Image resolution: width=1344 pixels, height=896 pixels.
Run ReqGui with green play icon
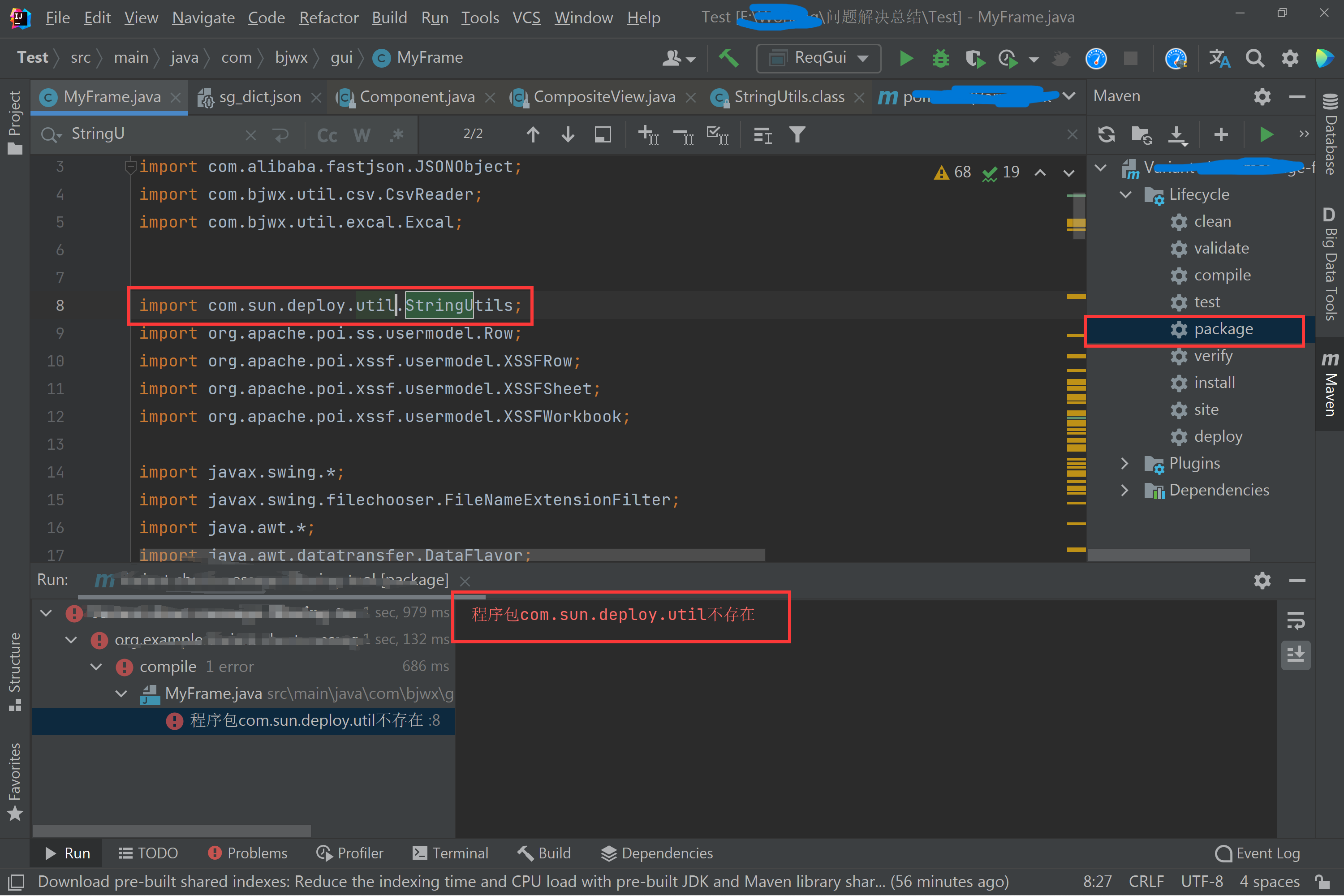point(906,58)
